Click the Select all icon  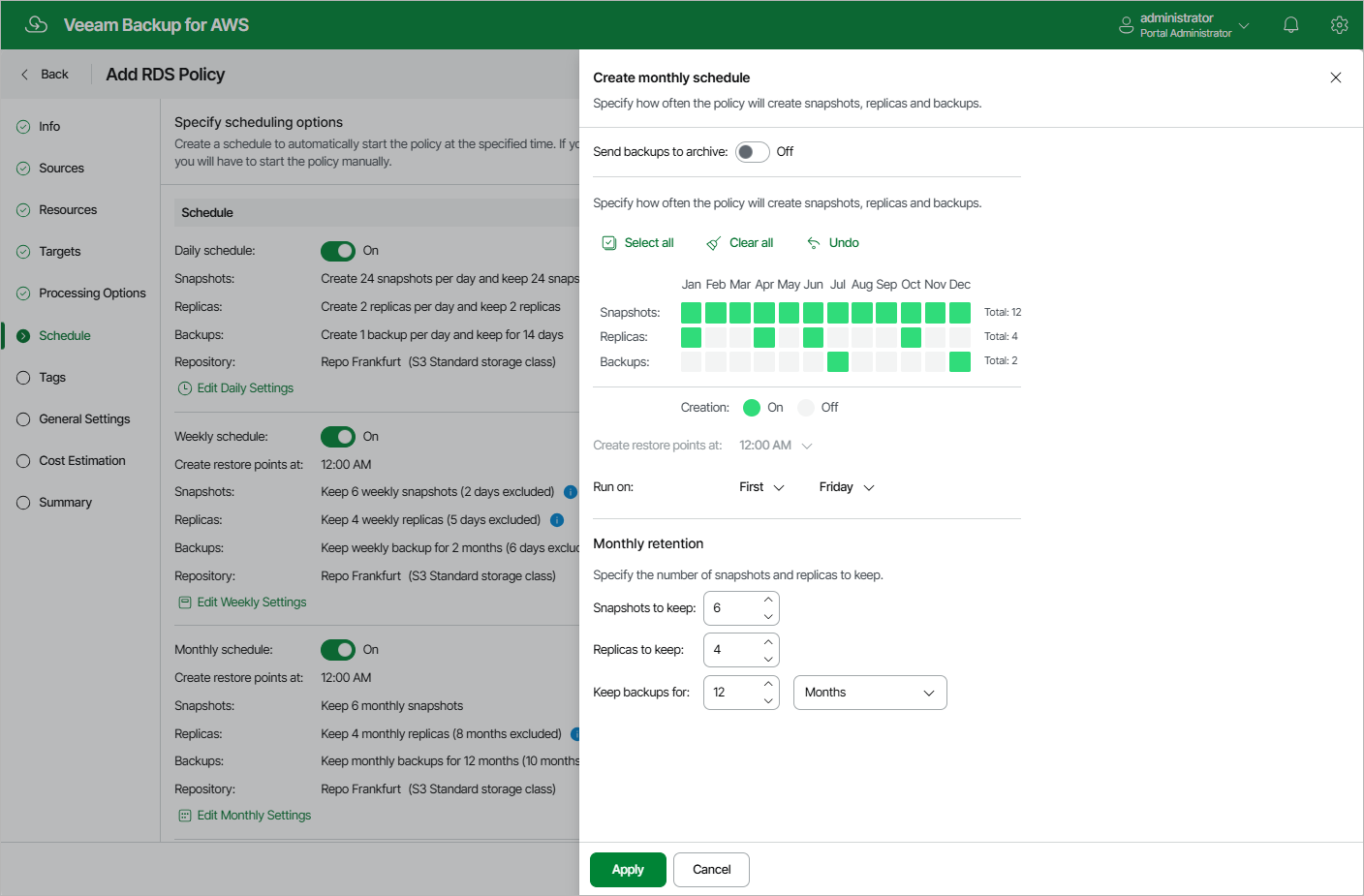pos(609,243)
